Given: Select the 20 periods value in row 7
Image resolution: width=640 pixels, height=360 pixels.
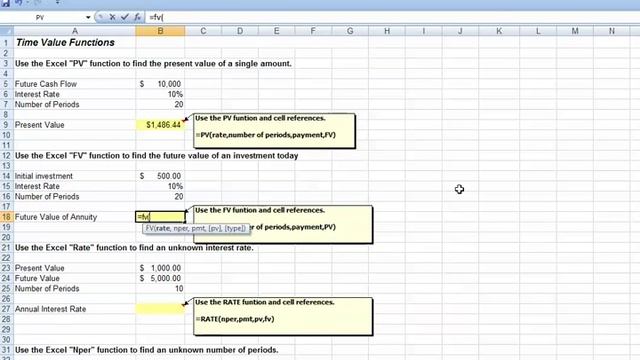Looking at the screenshot, I should point(160,104).
